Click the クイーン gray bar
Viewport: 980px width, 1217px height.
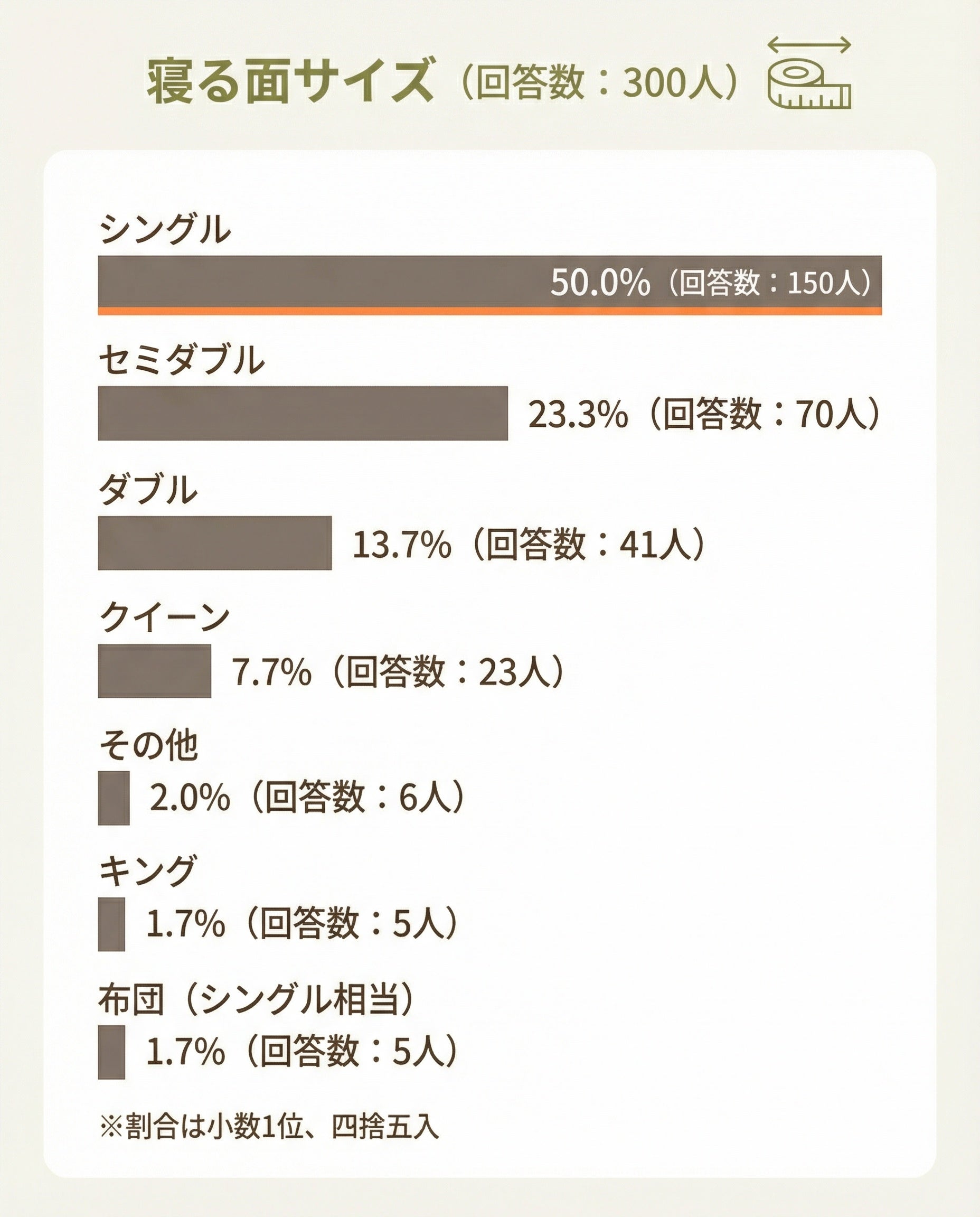pos(154,671)
